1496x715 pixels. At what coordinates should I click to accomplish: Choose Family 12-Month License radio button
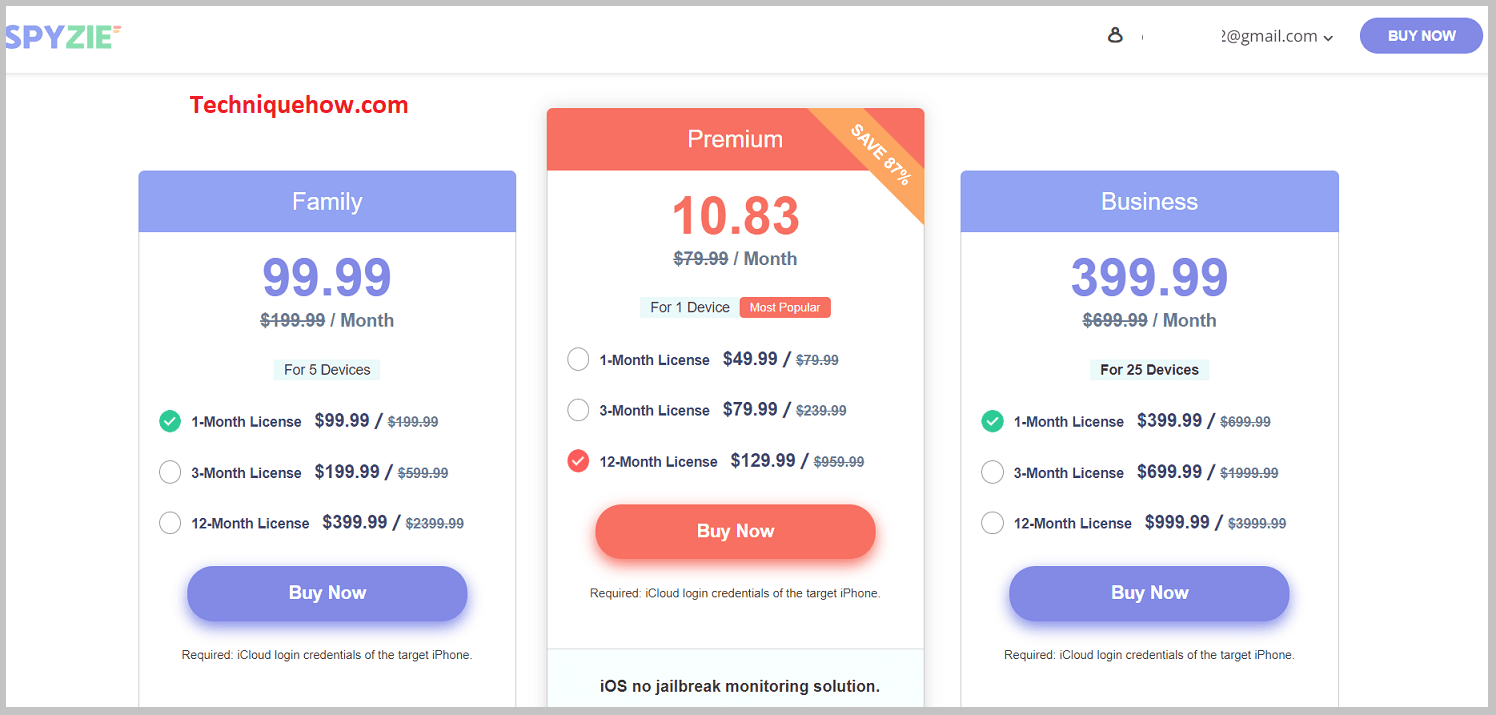(170, 522)
